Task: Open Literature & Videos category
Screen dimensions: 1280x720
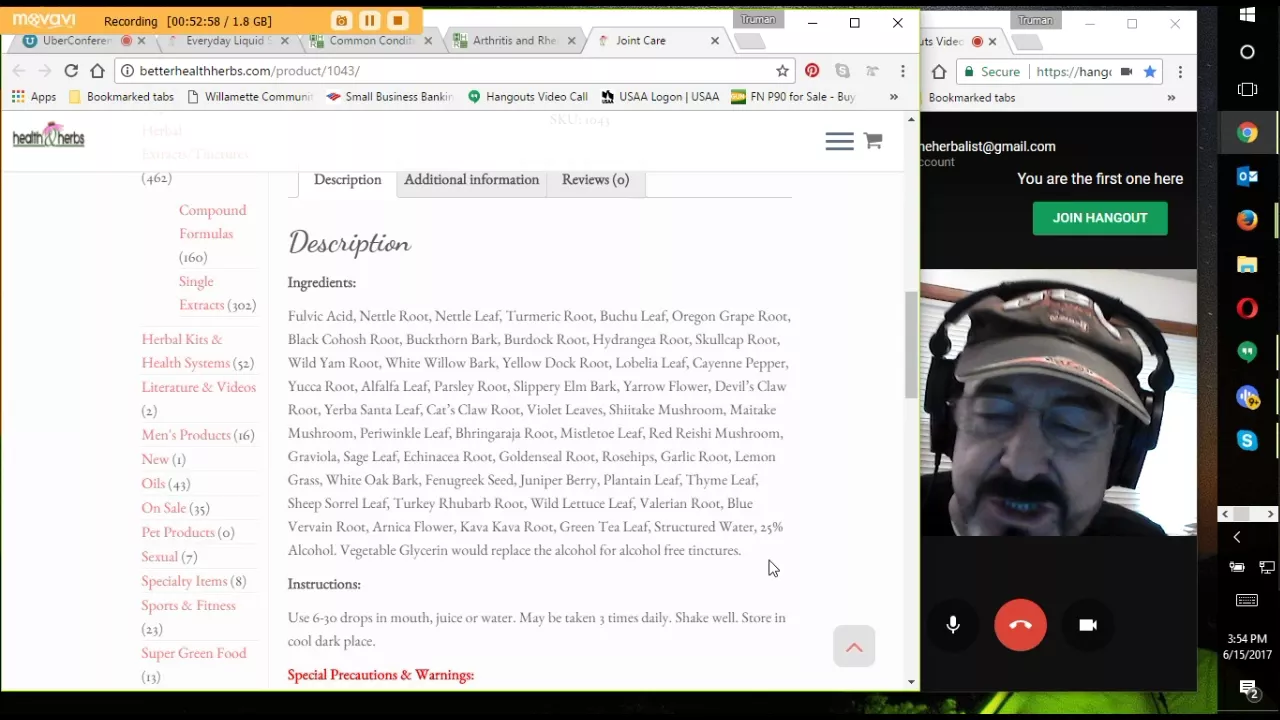Action: pyautogui.click(x=198, y=387)
